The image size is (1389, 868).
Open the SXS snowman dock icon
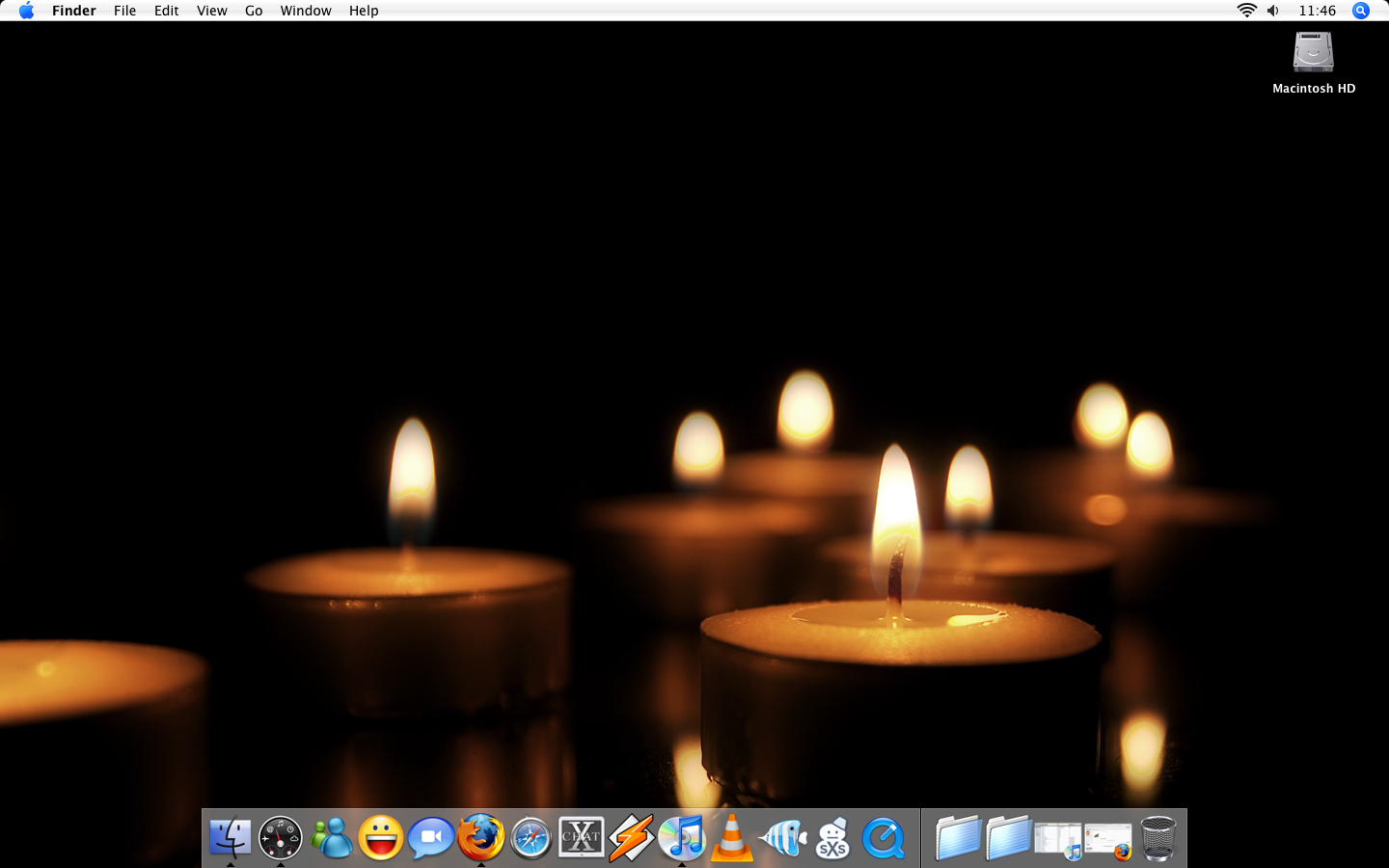(x=832, y=837)
